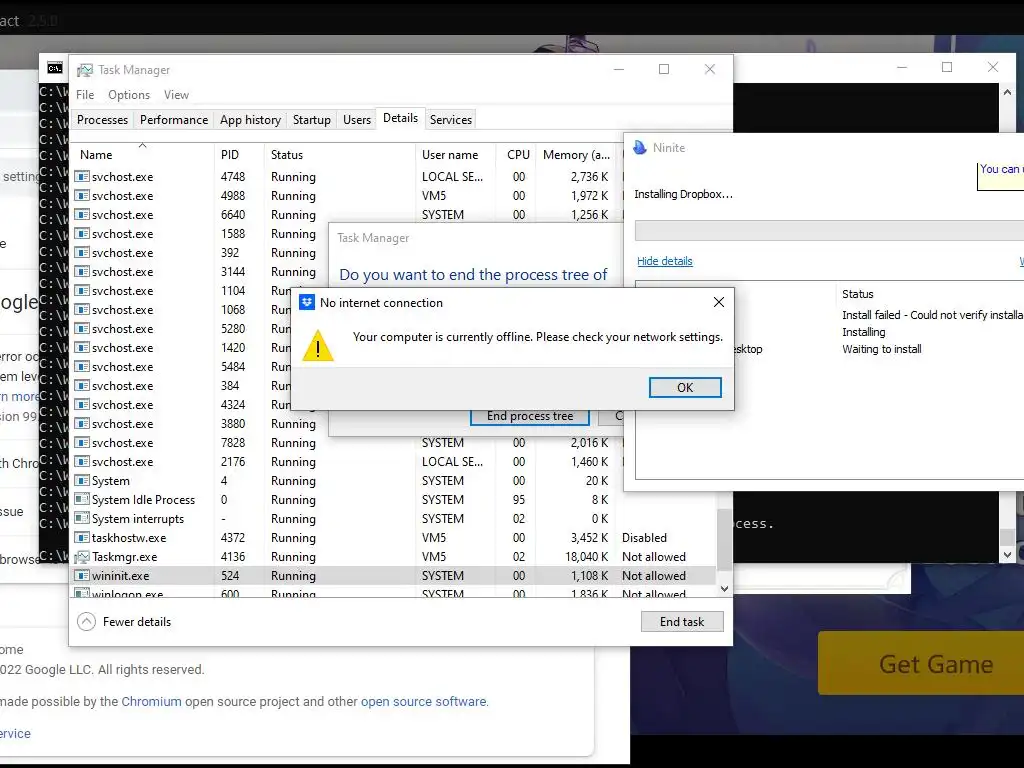Viewport: 1024px width, 768px height.
Task: Switch to the App history tab
Action: [x=250, y=120]
